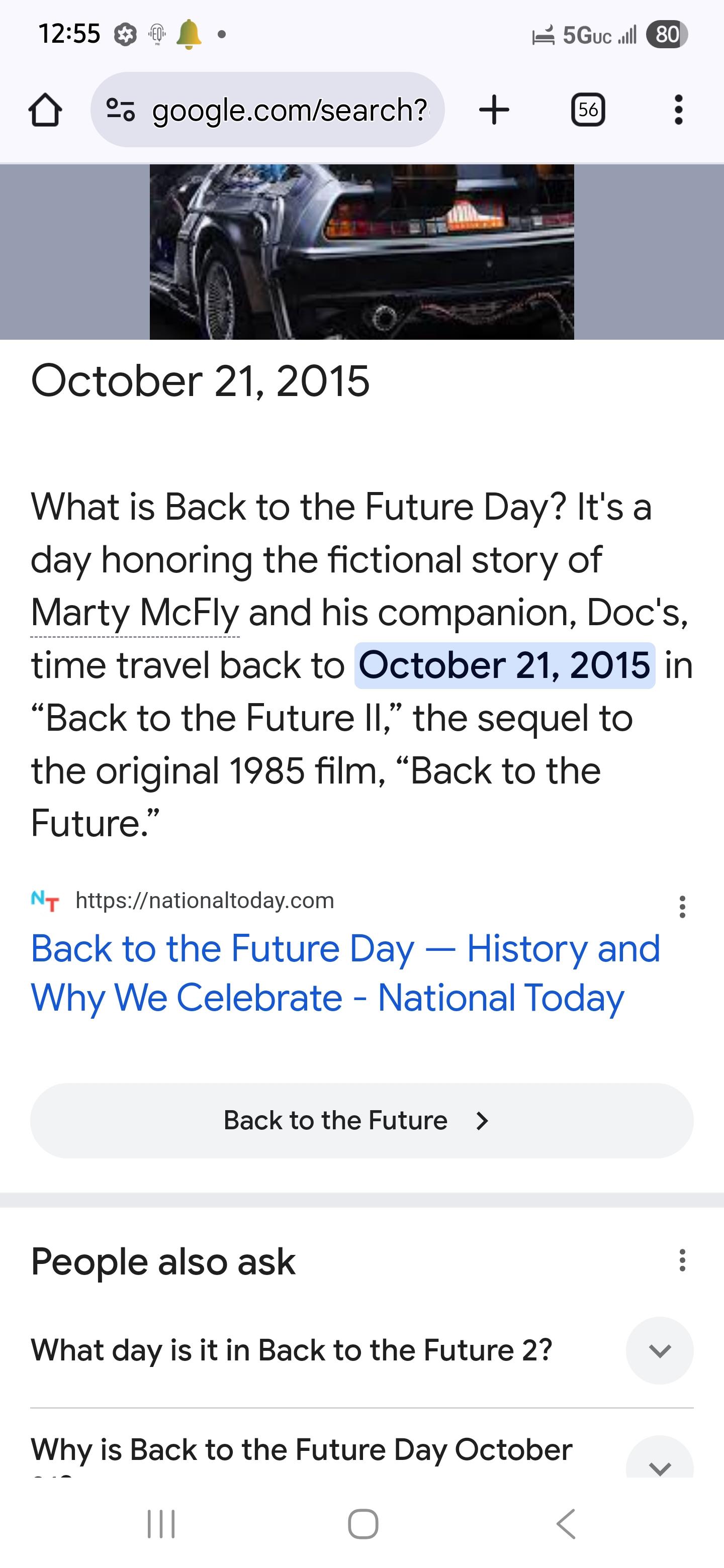
Task: Tap the google.com/search address bar
Action: coord(289,110)
